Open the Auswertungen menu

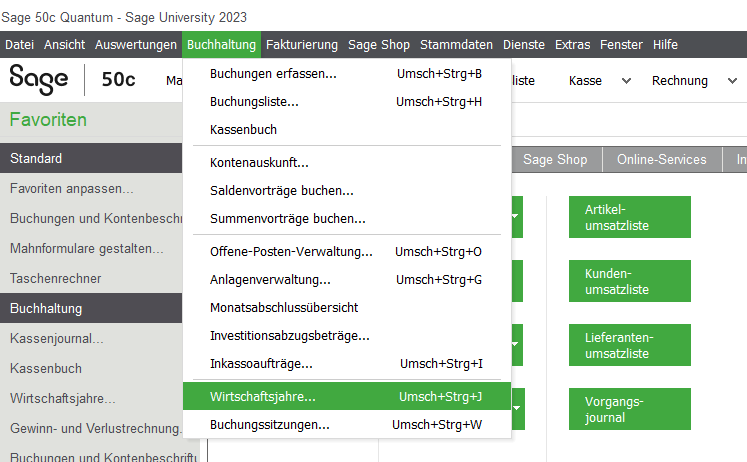[136, 45]
